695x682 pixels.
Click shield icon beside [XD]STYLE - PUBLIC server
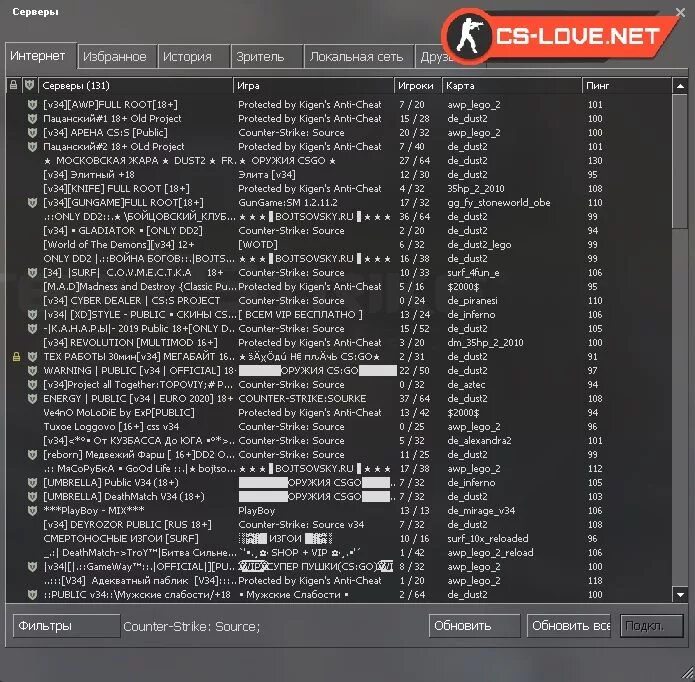[32, 315]
